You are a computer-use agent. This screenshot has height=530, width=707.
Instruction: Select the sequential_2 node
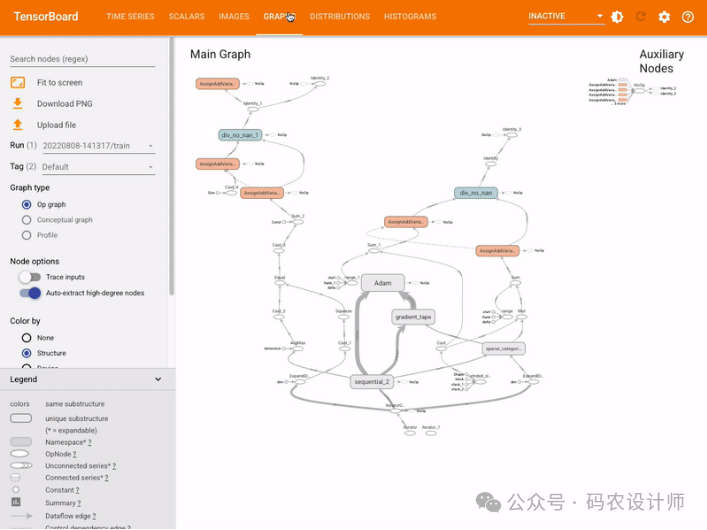click(372, 382)
